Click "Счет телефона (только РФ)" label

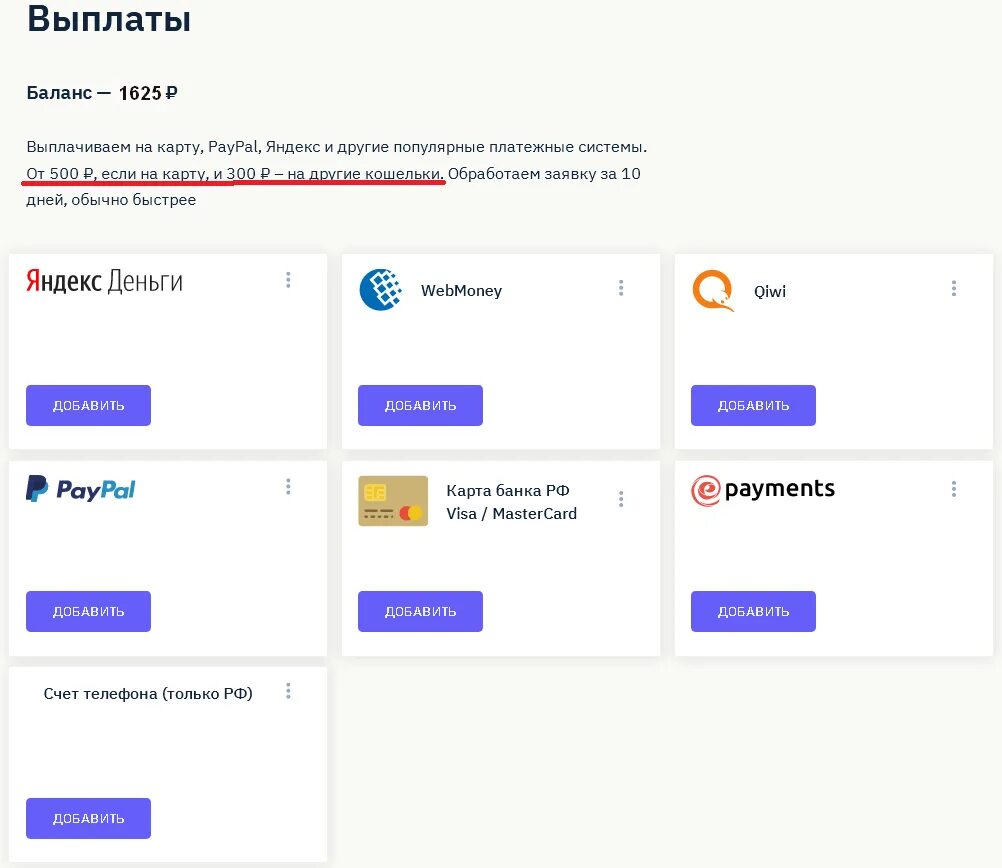tap(148, 694)
